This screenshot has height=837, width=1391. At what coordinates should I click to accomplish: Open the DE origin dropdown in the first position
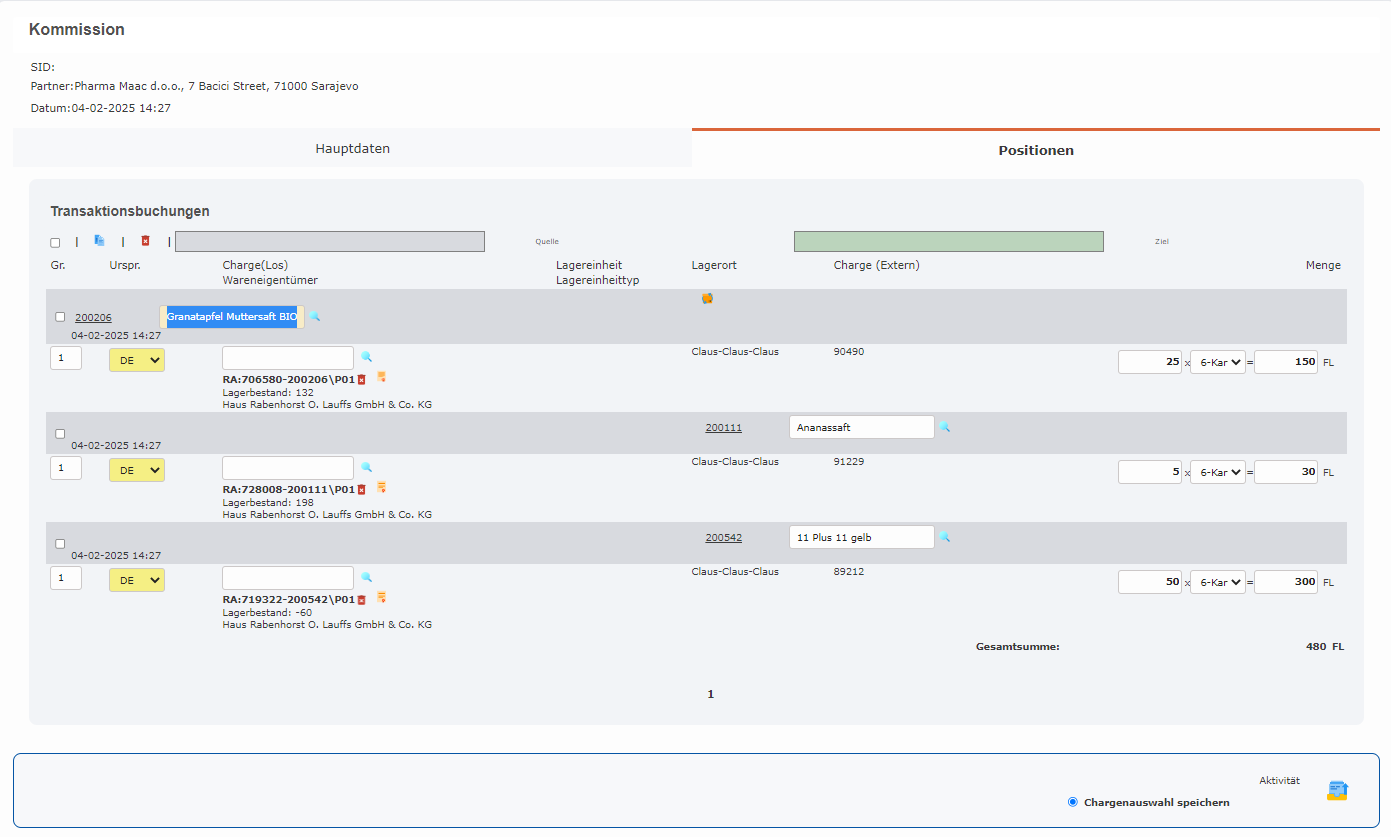(137, 360)
